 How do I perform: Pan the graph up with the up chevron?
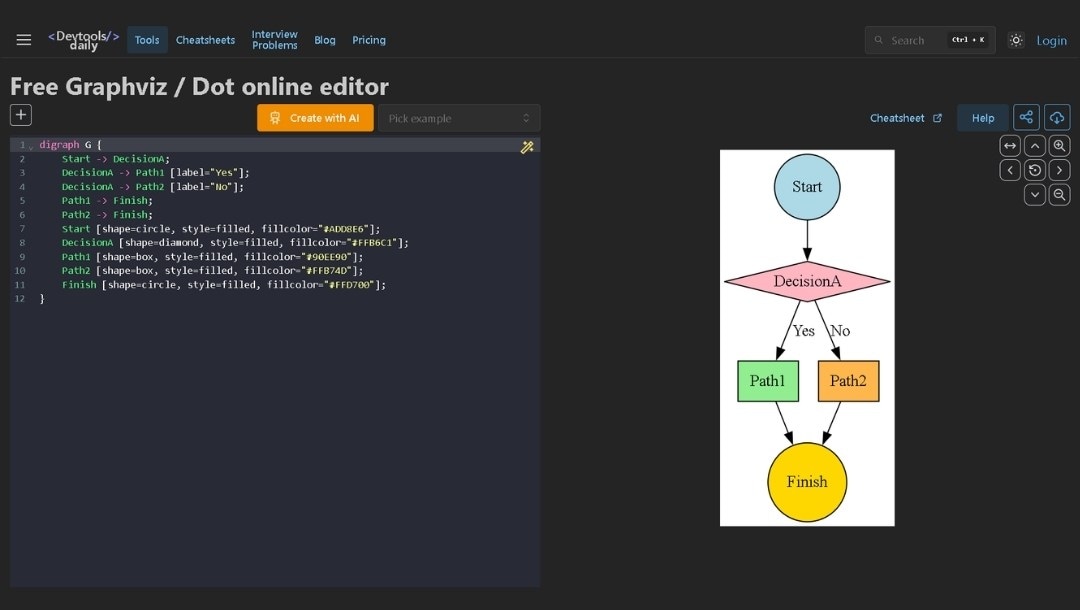point(1035,145)
